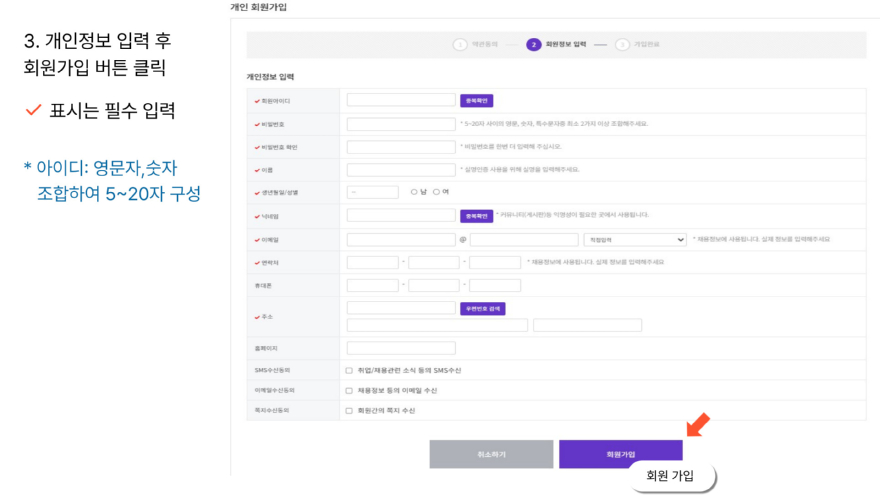This screenshot has width=880, height=495.
Task: Click step 1 약관동의 circle indicator
Action: pyautogui.click(x=460, y=44)
